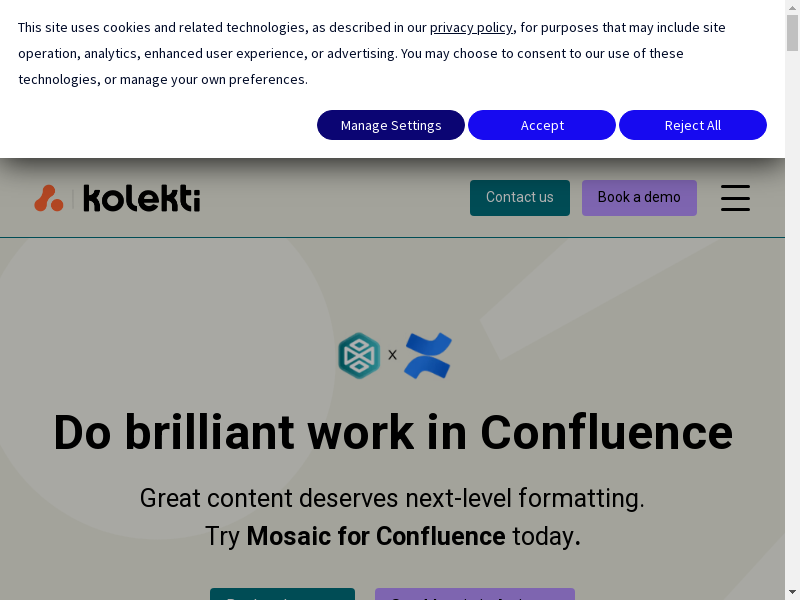Click the teal button below the tagline

(282, 594)
